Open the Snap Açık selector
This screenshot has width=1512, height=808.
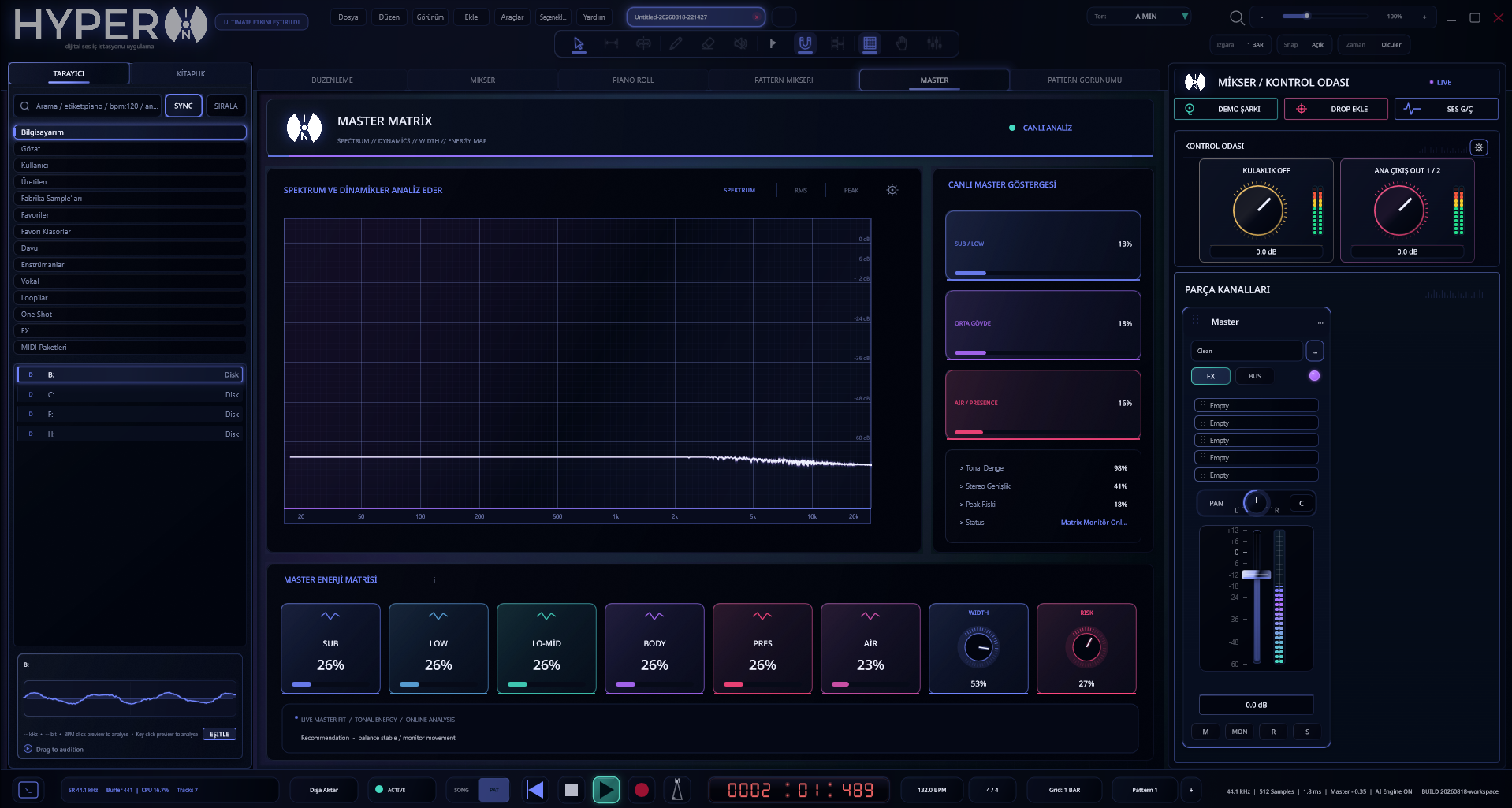(1305, 45)
